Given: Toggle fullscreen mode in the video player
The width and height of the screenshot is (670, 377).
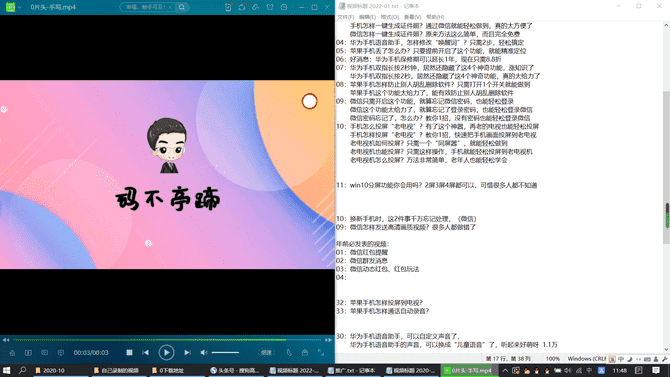Looking at the screenshot, I should coord(321,352).
